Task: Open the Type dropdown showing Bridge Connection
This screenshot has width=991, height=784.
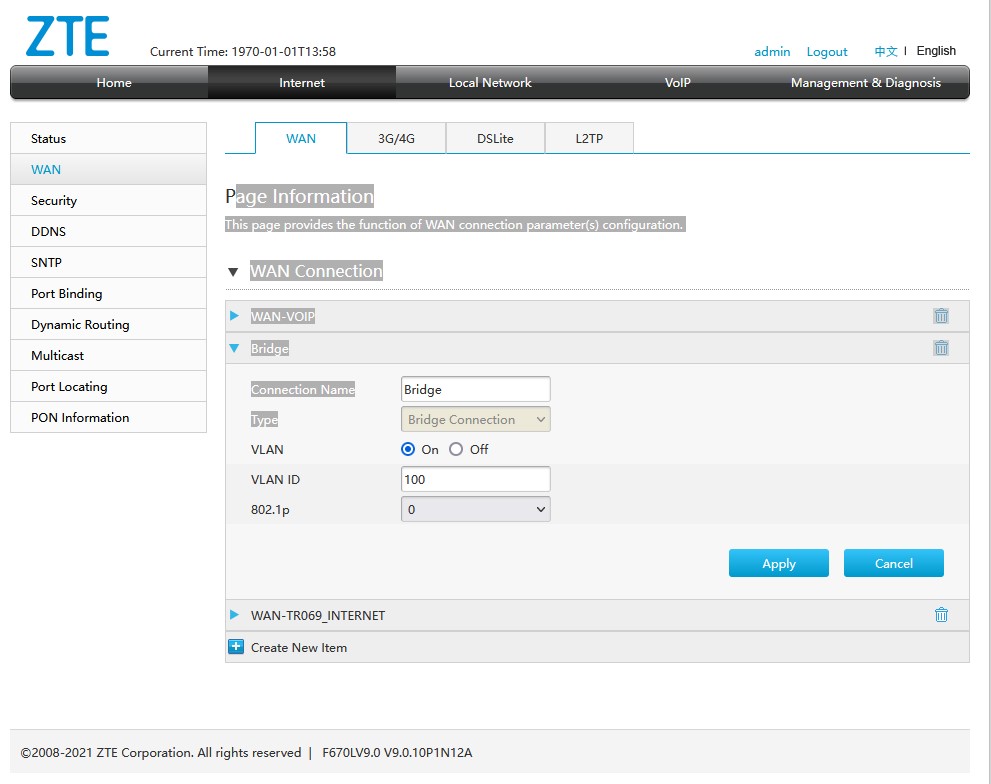Action: click(475, 419)
